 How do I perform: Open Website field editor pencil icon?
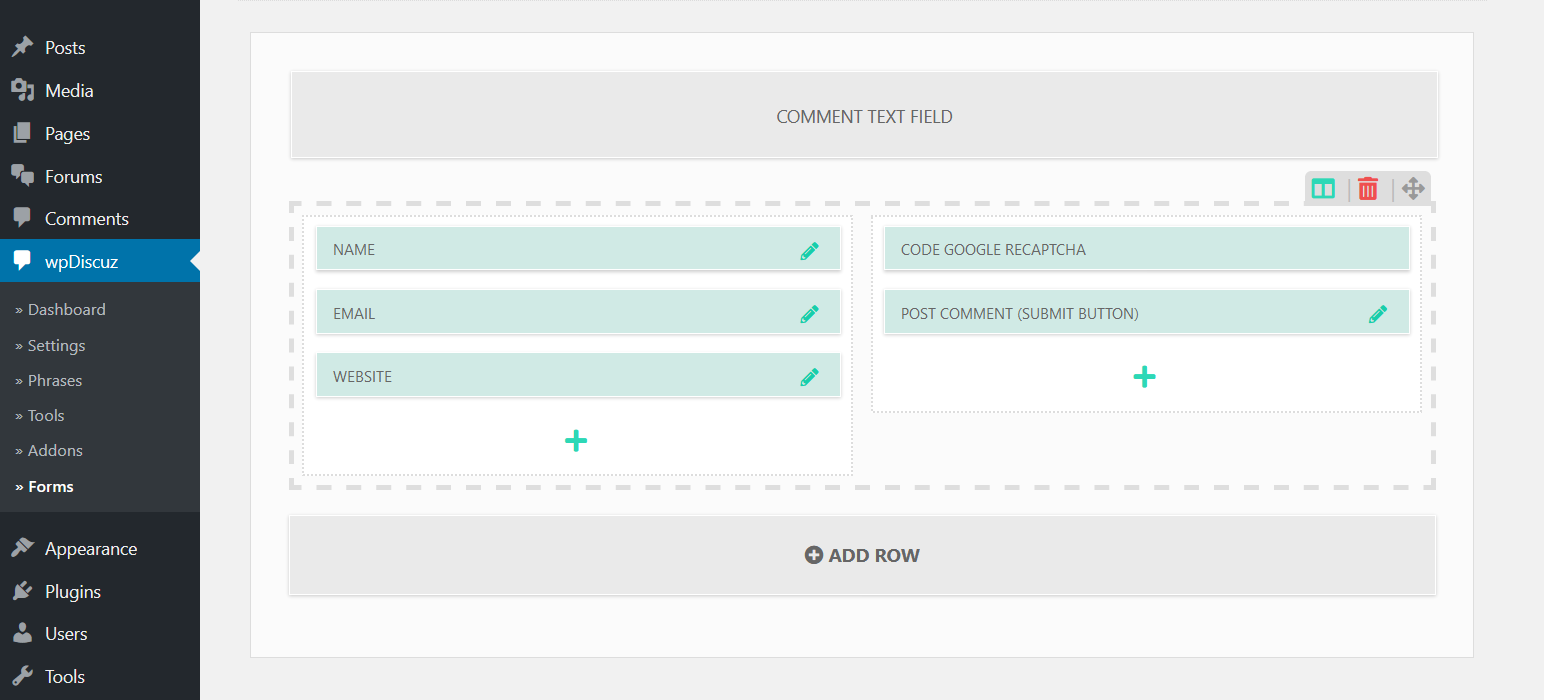coord(809,377)
